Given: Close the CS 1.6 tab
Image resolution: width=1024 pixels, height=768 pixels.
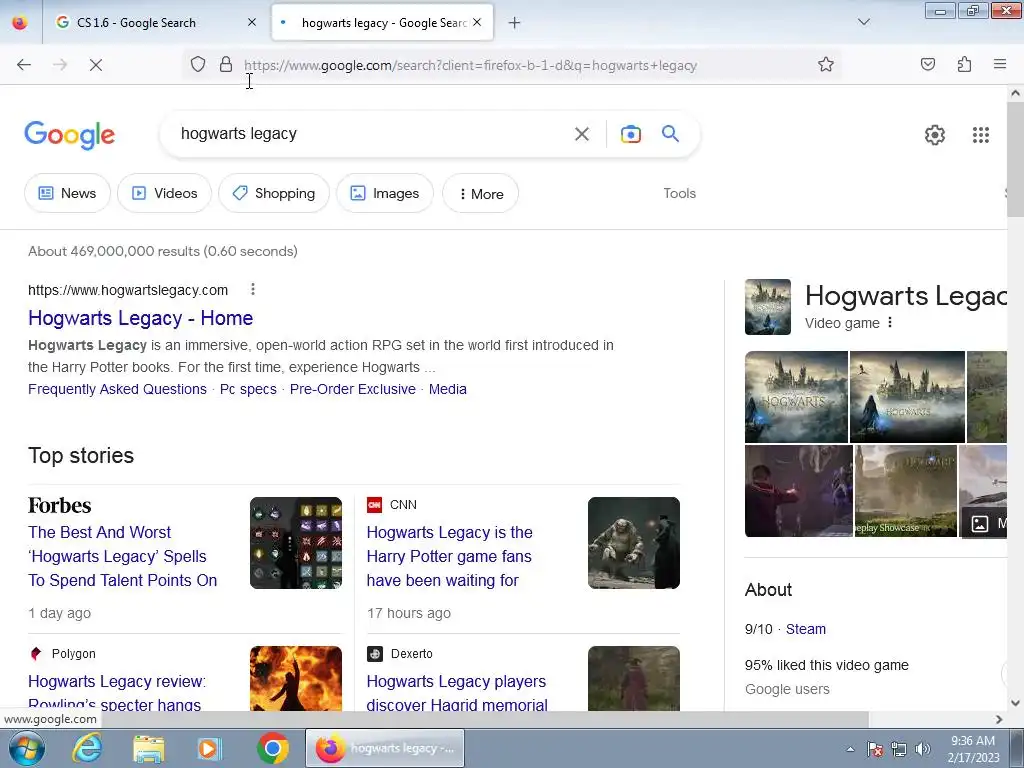Looking at the screenshot, I should tap(251, 23).
